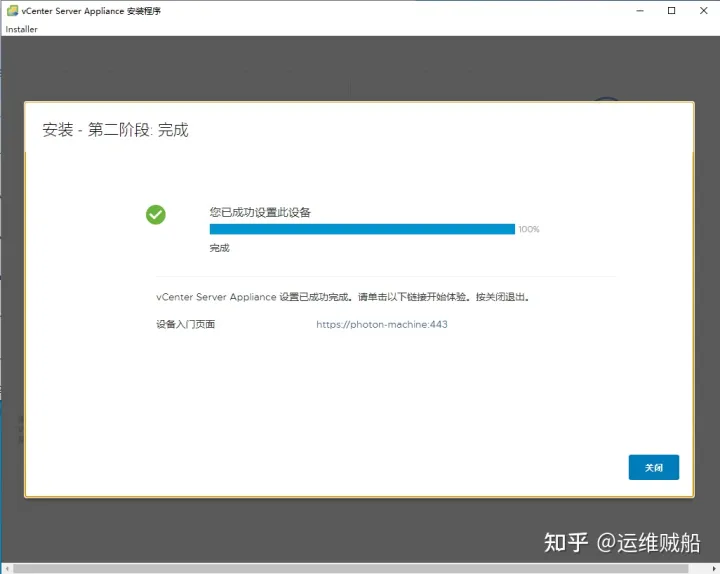Screen dimensions: 720x574
Task: Click the vCenter installer app icon in title bar
Action: click(11, 11)
